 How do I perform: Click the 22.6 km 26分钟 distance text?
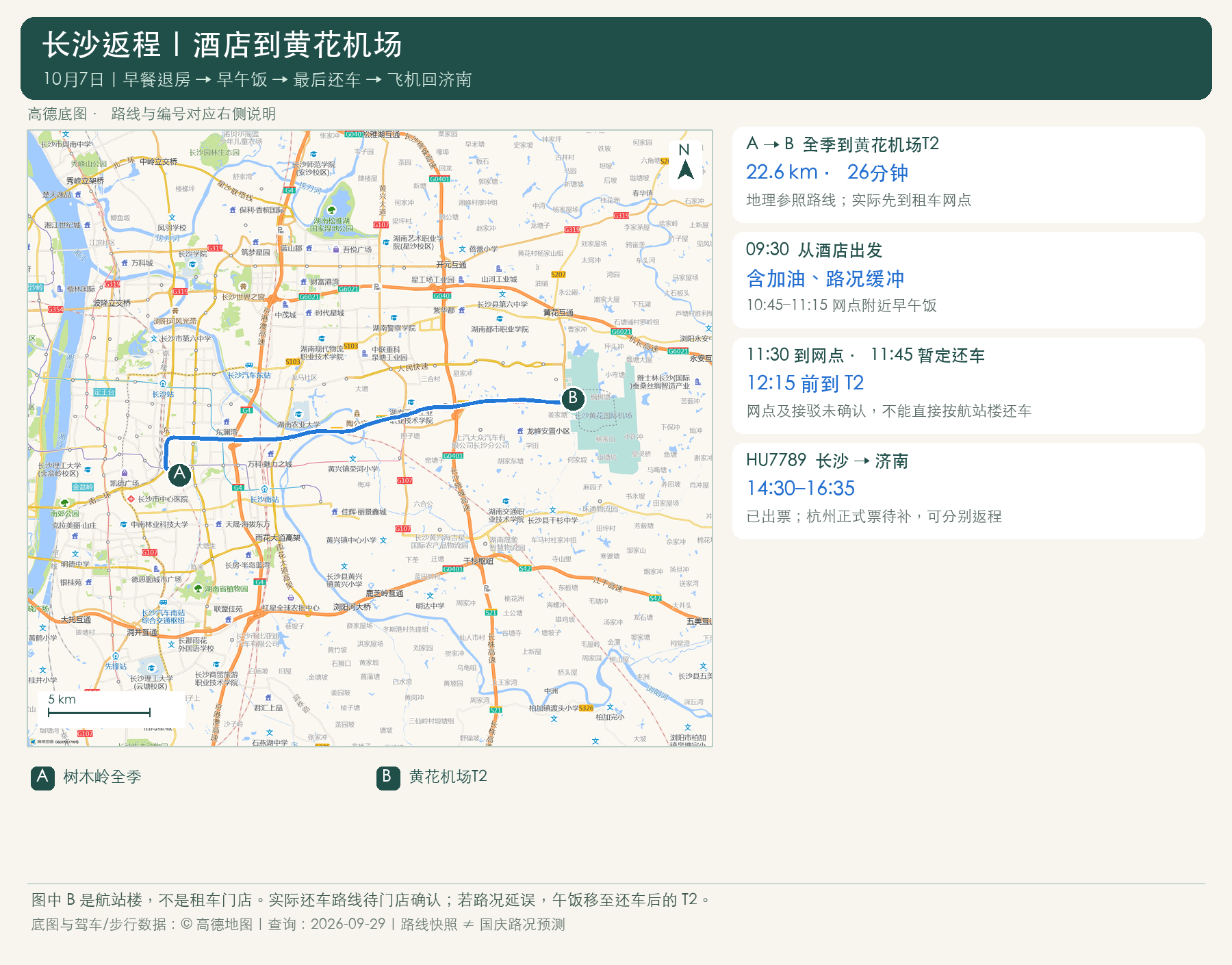[x=827, y=172]
